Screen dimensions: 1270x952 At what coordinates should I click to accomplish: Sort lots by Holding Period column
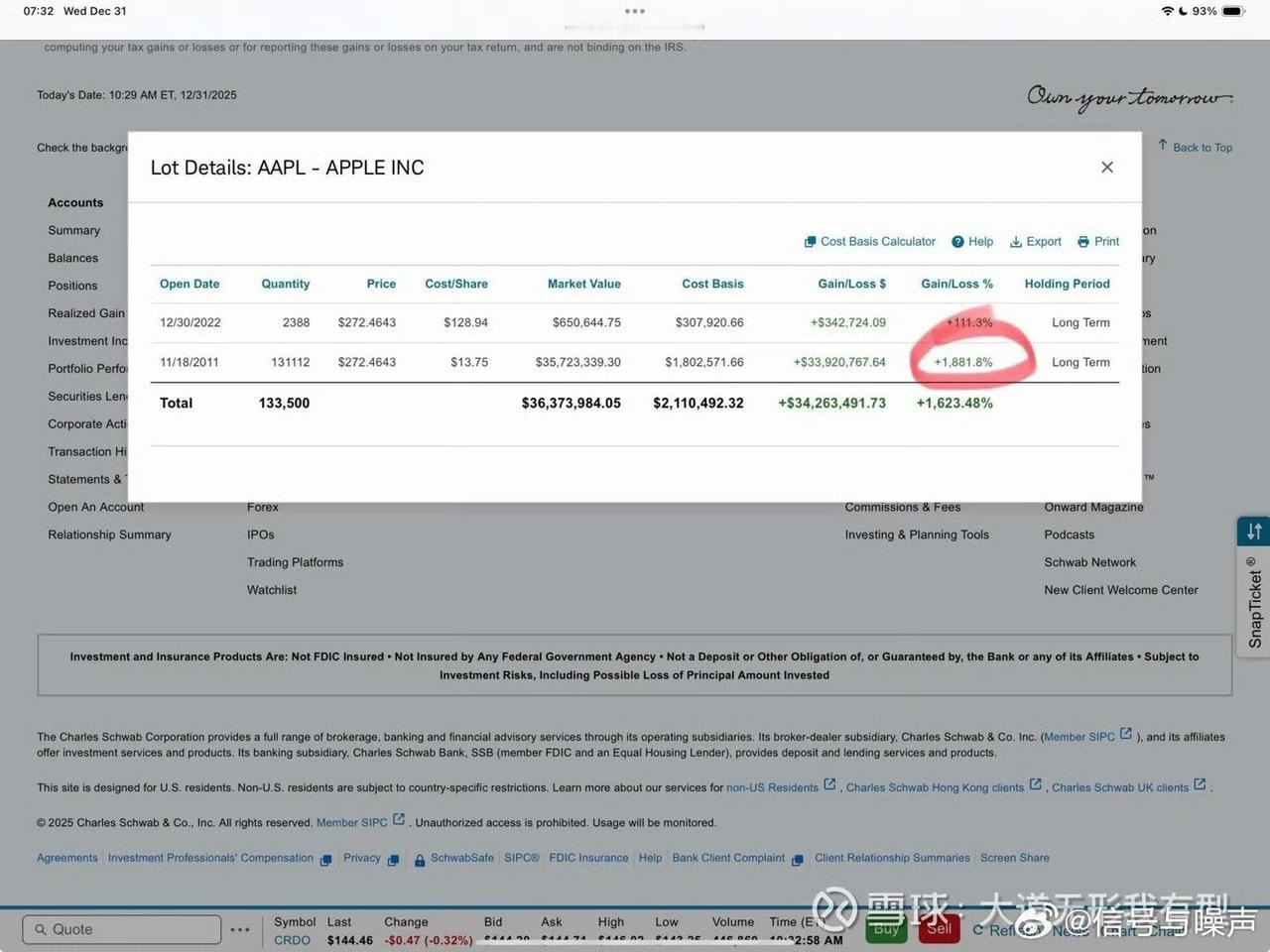[x=1067, y=284]
